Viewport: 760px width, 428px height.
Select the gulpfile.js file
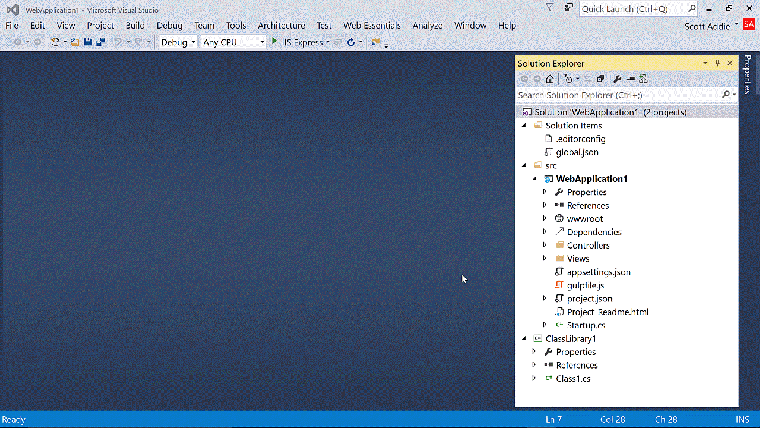pyautogui.click(x=586, y=285)
